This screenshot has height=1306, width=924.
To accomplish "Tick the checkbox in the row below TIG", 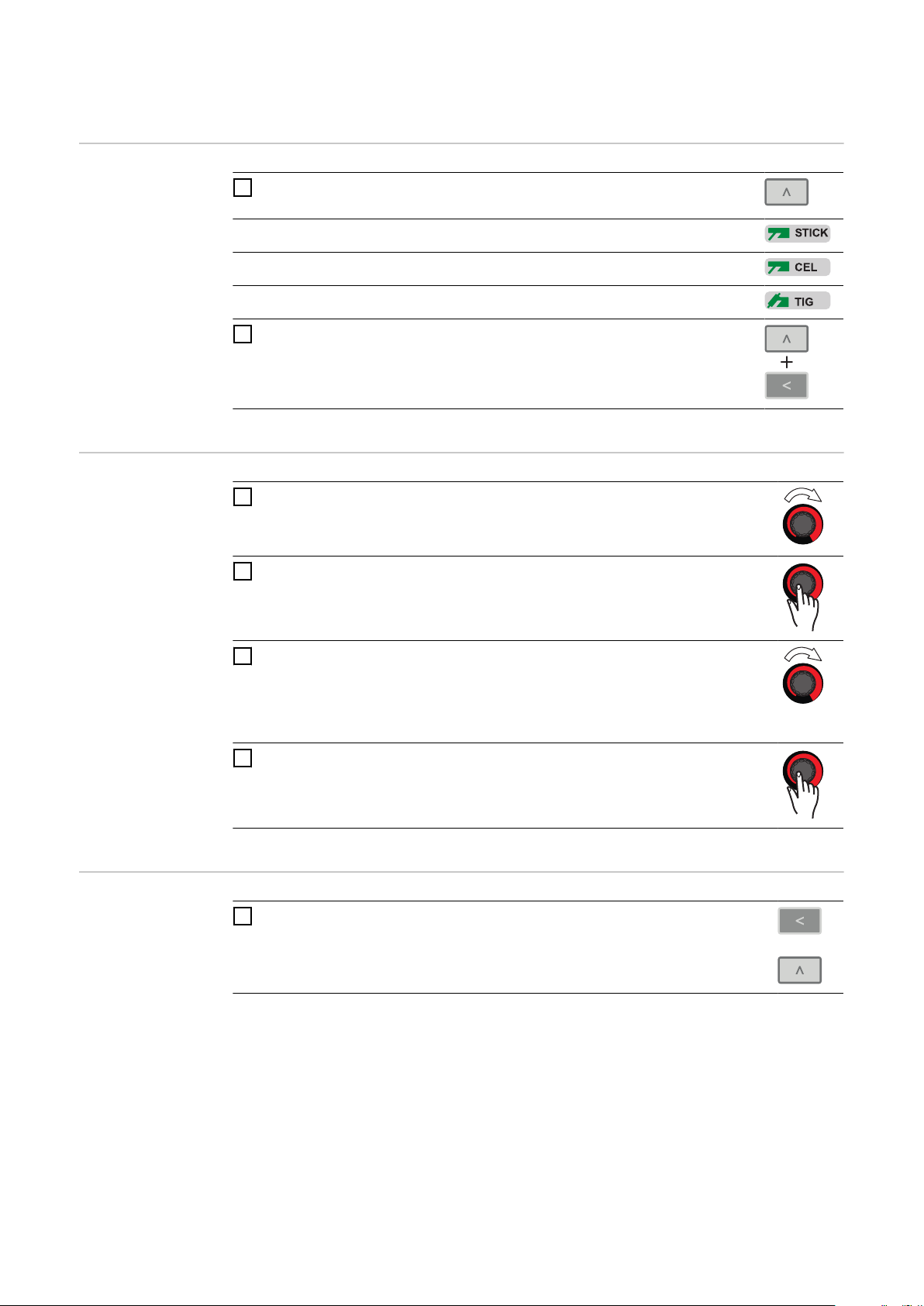I will click(x=243, y=334).
